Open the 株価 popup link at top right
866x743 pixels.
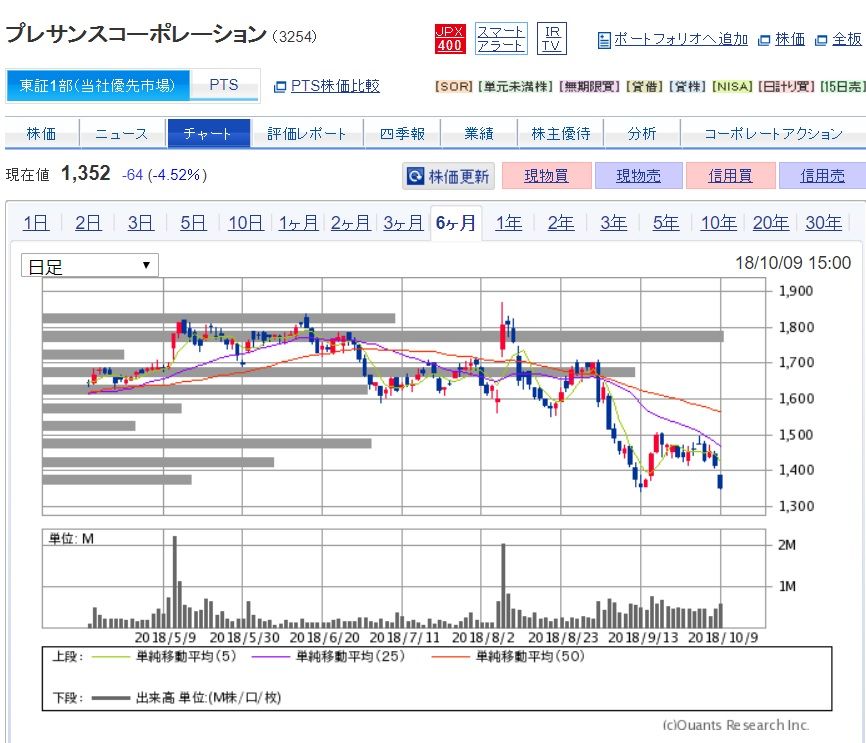click(790, 39)
